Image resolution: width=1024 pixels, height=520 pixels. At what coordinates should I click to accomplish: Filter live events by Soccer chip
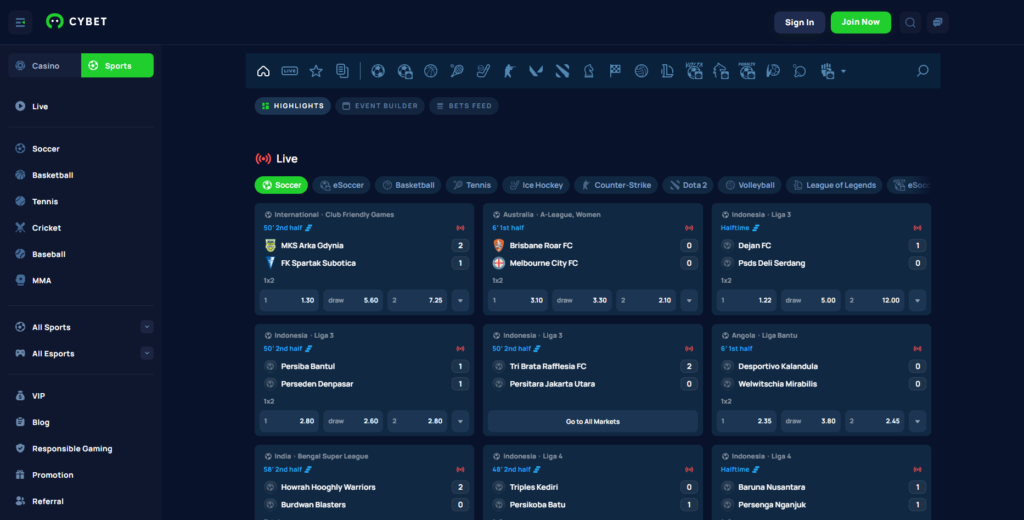pyautogui.click(x=281, y=185)
